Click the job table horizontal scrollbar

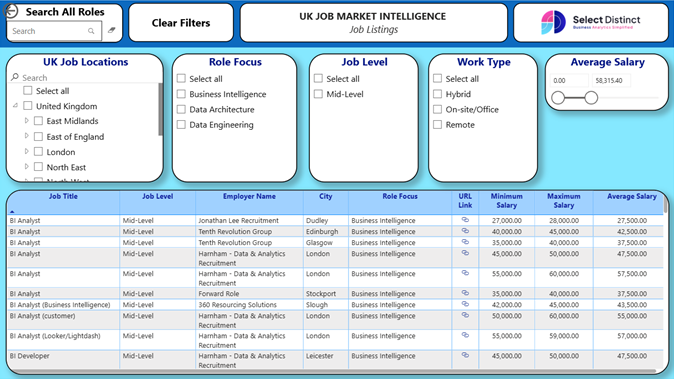333,370
